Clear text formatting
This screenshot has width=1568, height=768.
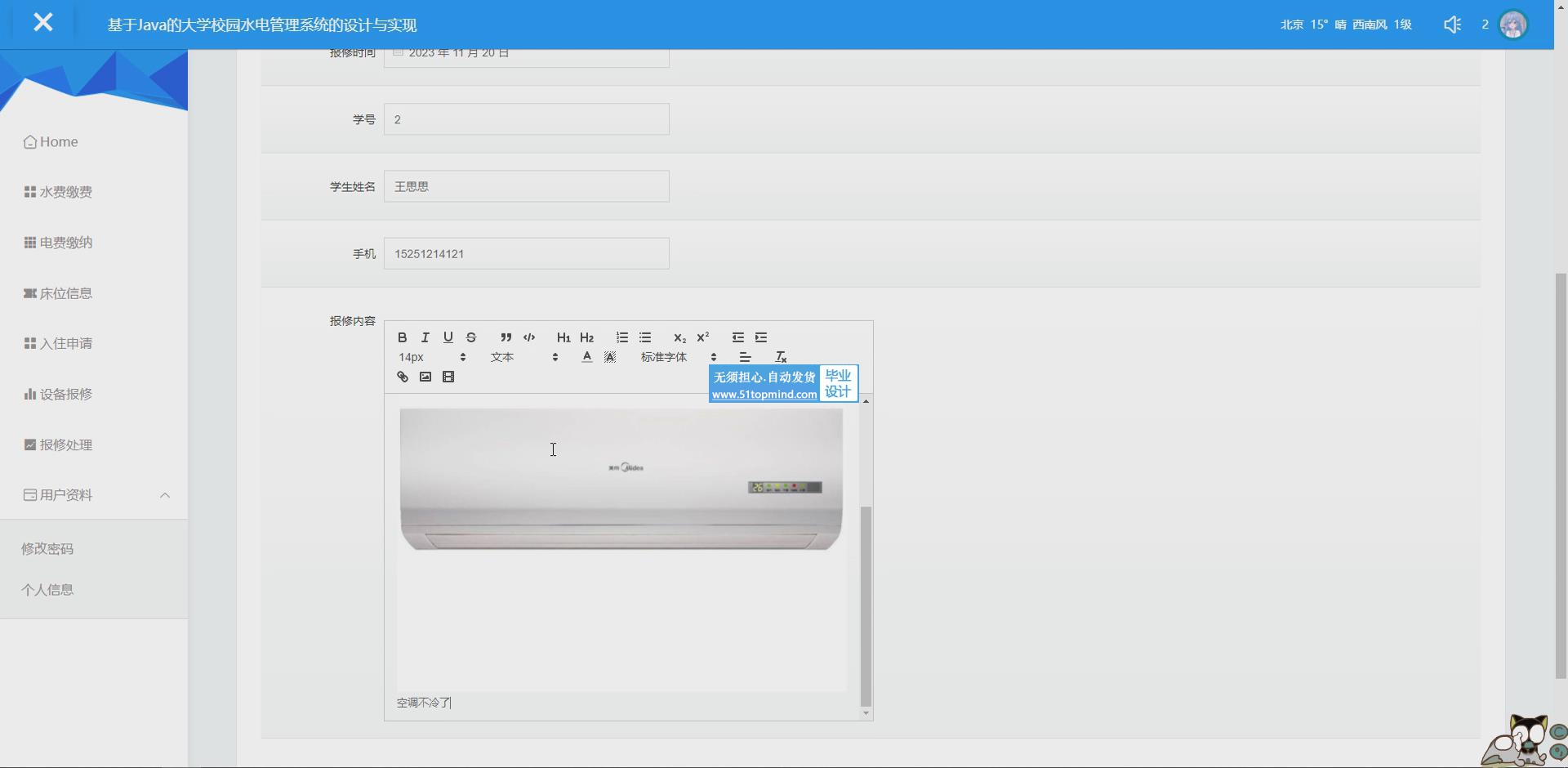click(781, 357)
